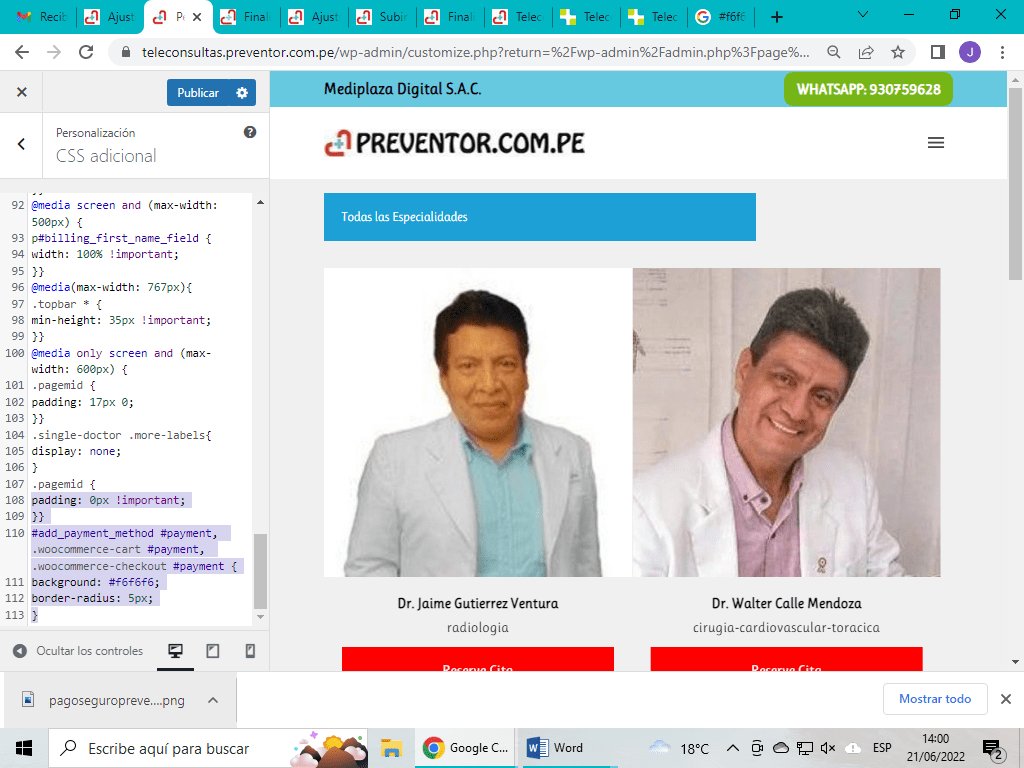Reserve appointment with Dr. Jaime Gutierrez

click(x=477, y=659)
